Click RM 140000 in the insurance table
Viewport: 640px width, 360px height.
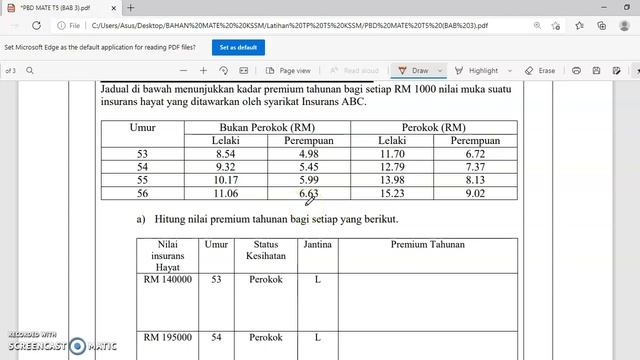tap(168, 279)
